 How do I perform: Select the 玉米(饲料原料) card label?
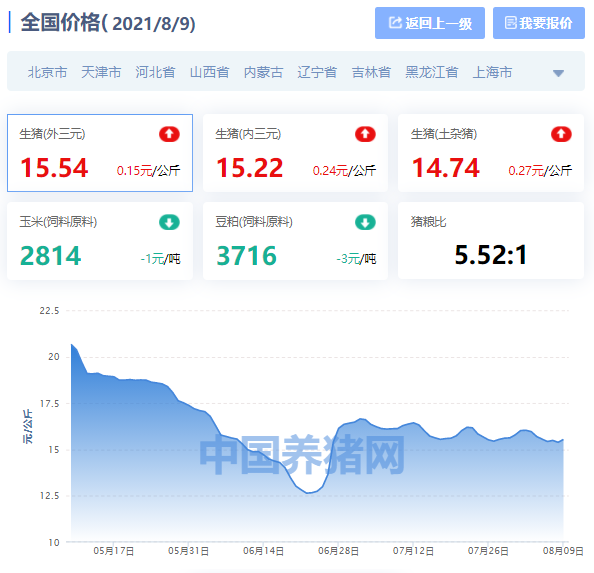58,222
